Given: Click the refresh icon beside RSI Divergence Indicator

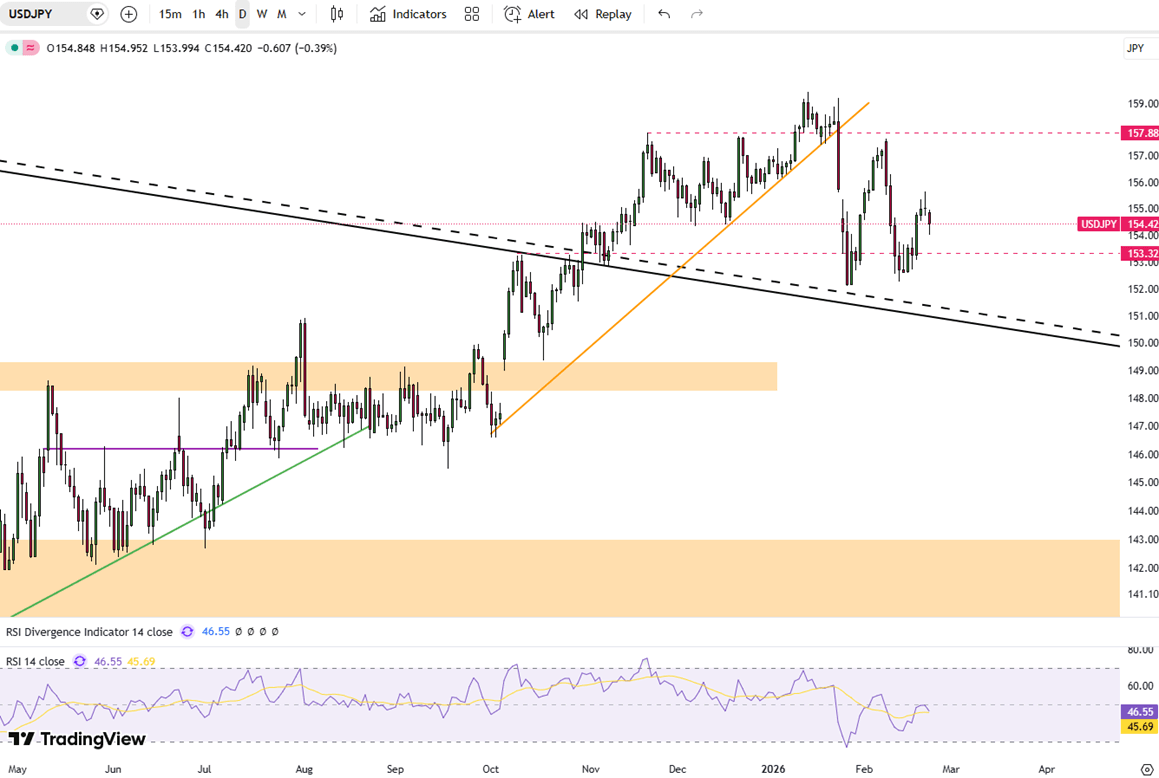Looking at the screenshot, I should coord(187,632).
